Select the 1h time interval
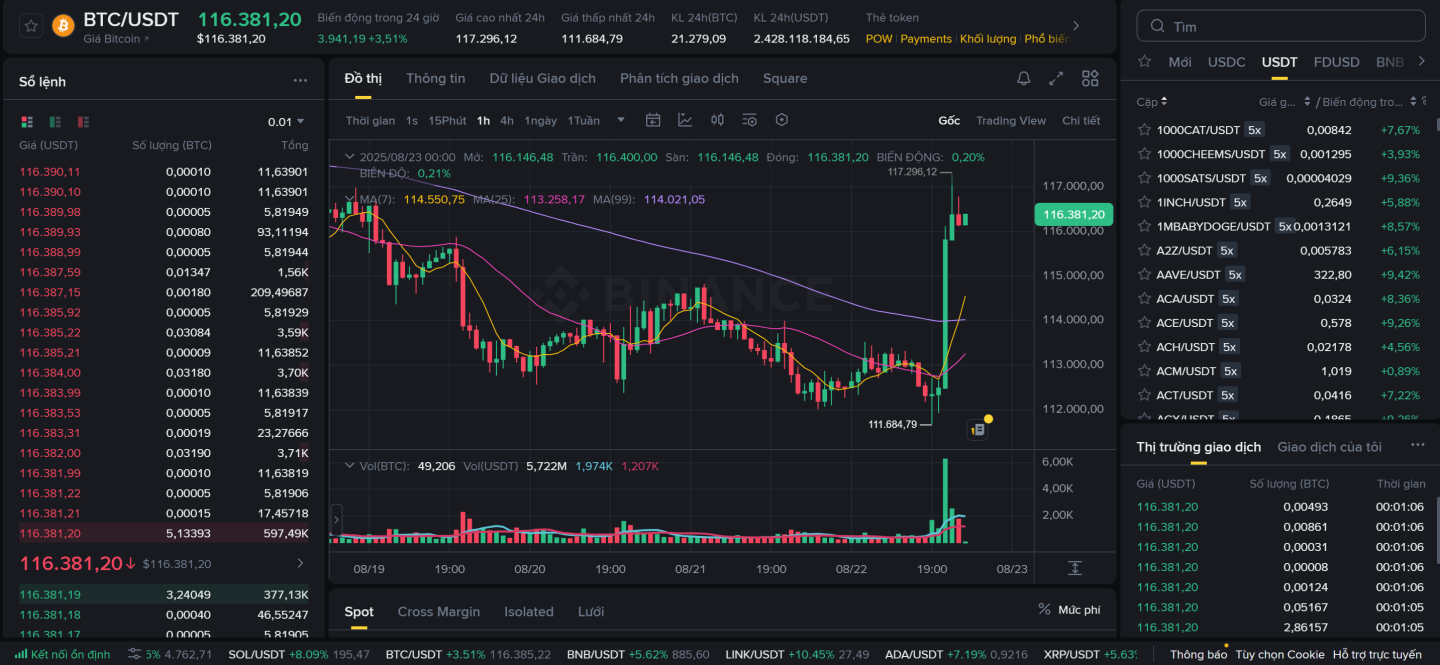Image resolution: width=1440 pixels, height=665 pixels. 483,120
